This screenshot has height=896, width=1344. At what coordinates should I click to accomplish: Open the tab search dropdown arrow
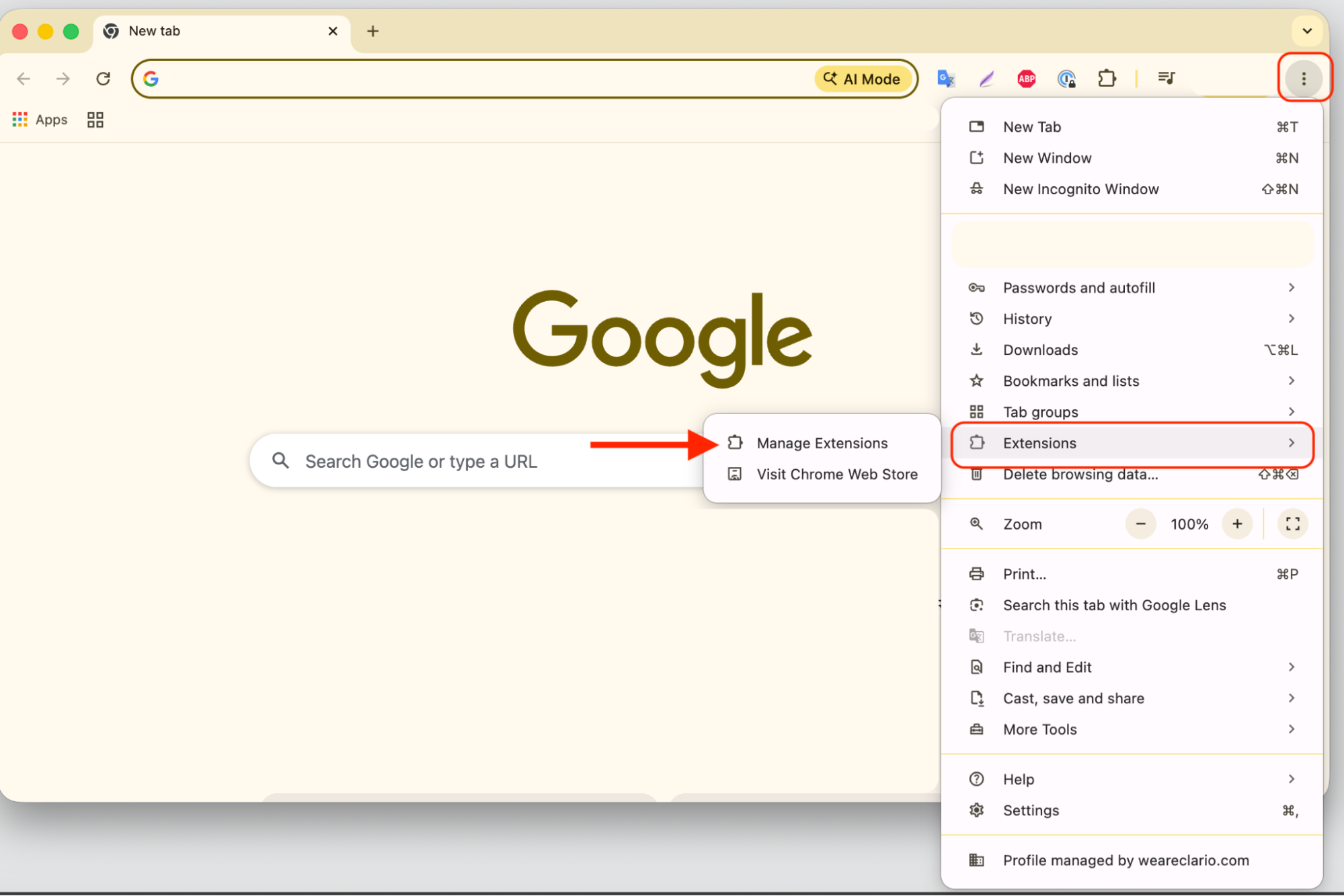[x=1306, y=31]
